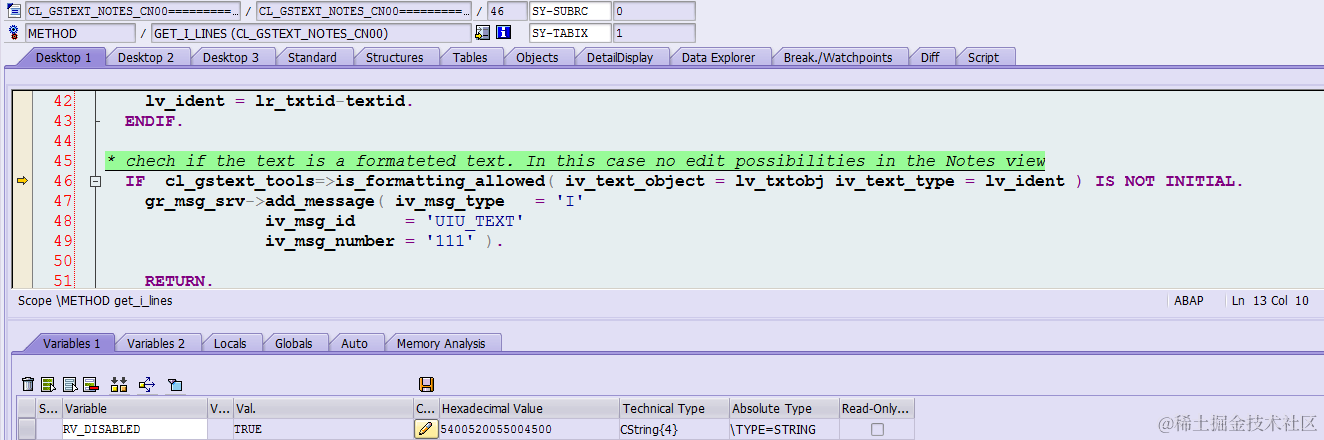Click the blue information icon
The width and height of the screenshot is (1324, 440).
(504, 33)
